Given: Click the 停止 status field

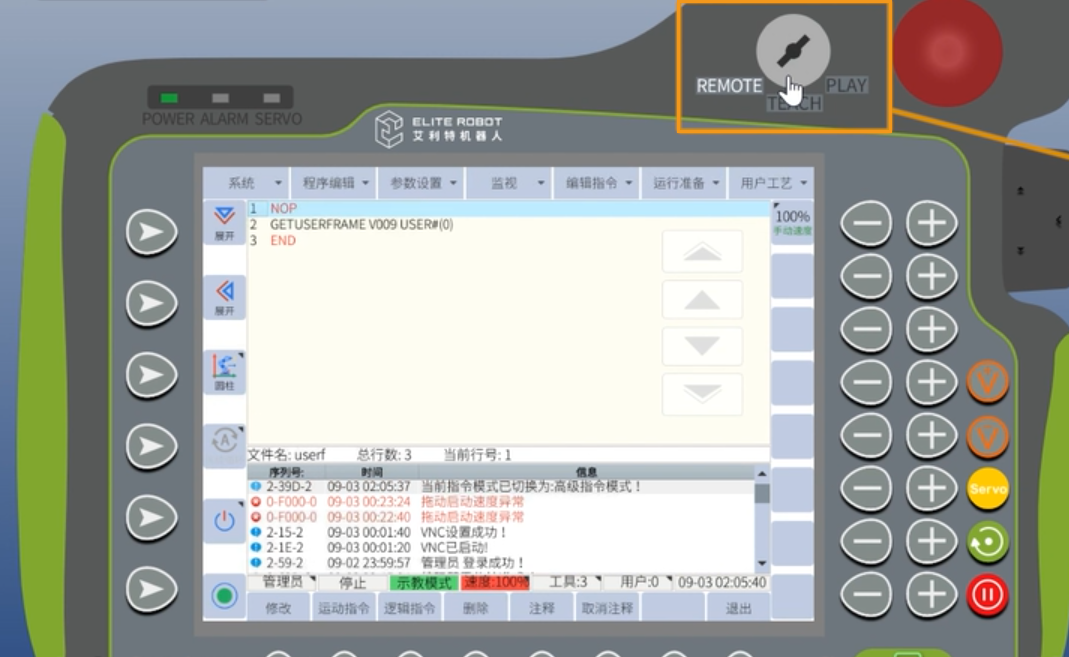Looking at the screenshot, I should click(x=352, y=583).
